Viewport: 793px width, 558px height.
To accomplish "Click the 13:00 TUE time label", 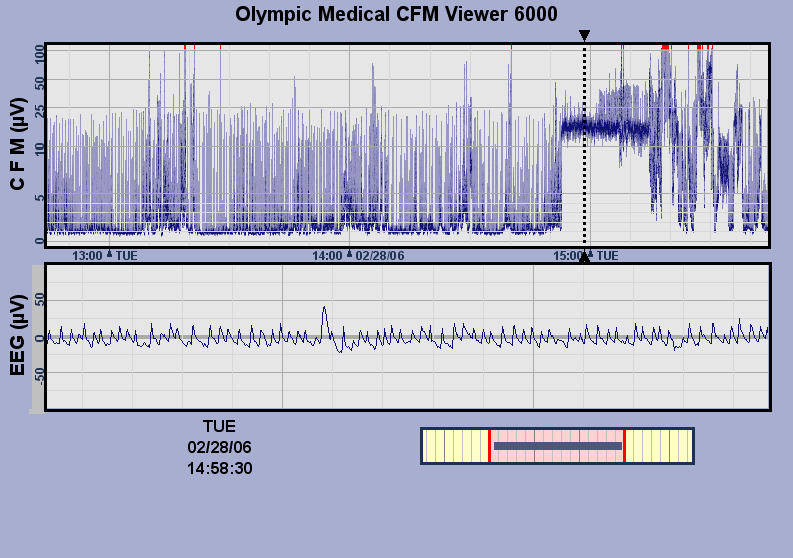I will [x=105, y=255].
